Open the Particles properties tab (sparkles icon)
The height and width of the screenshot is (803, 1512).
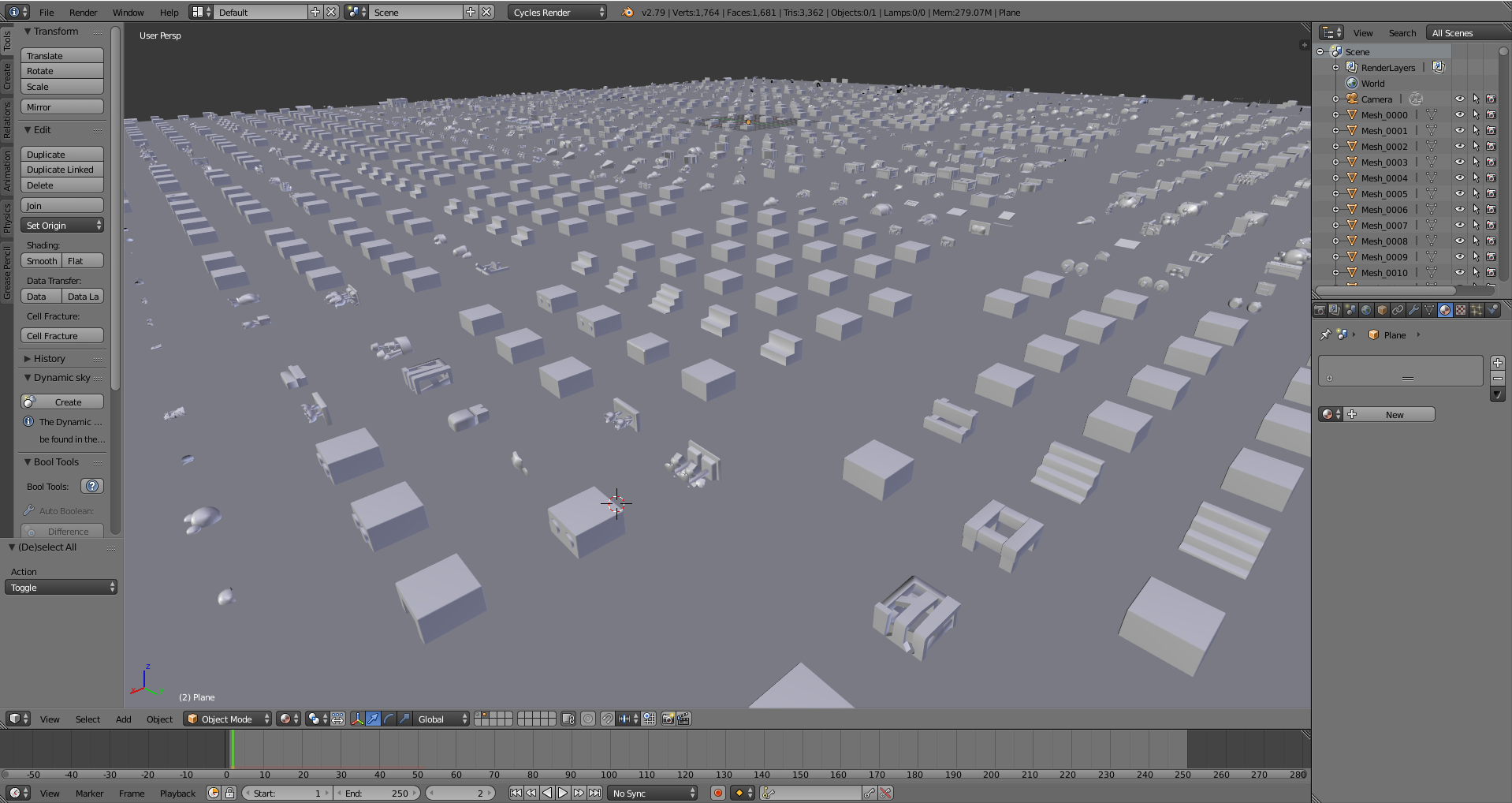pyautogui.click(x=1477, y=310)
